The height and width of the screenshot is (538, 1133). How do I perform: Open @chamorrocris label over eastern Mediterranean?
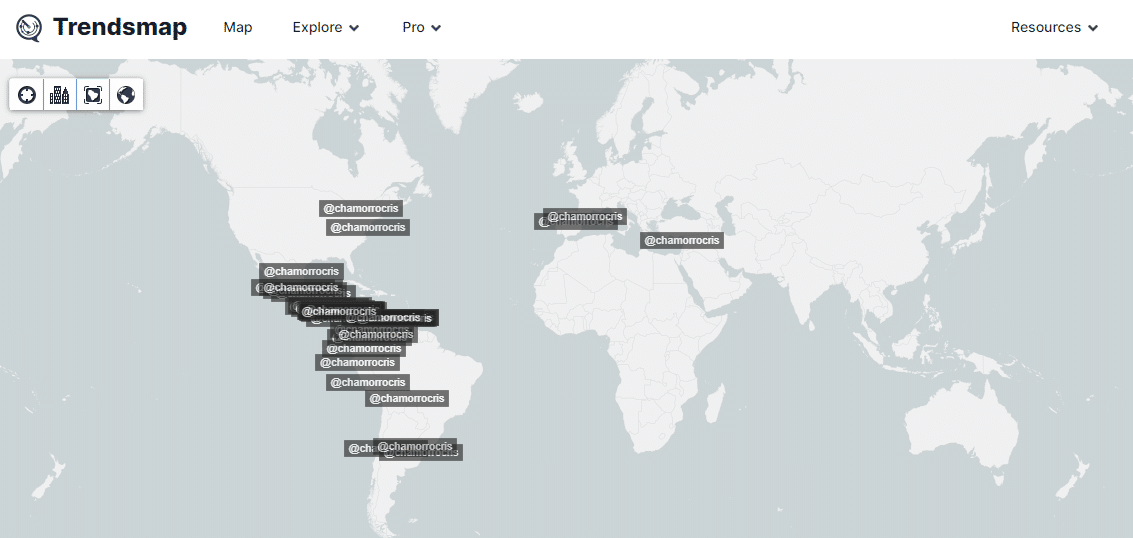tap(681, 240)
